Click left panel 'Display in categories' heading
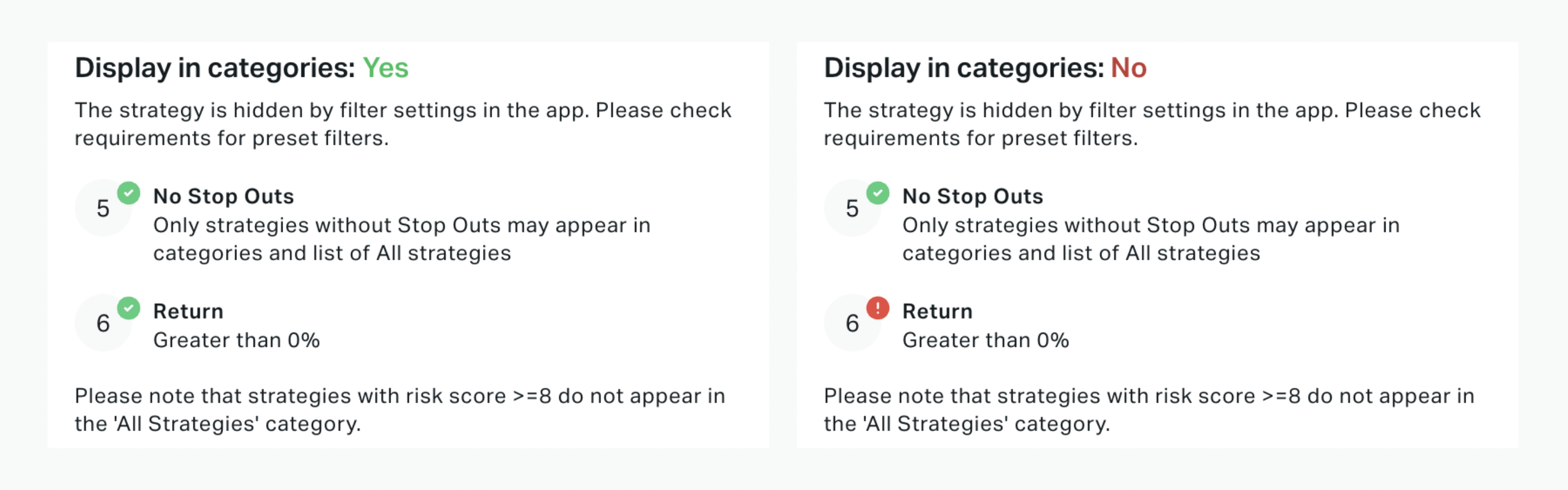Viewport: 1568px width, 490px height. pos(242,68)
